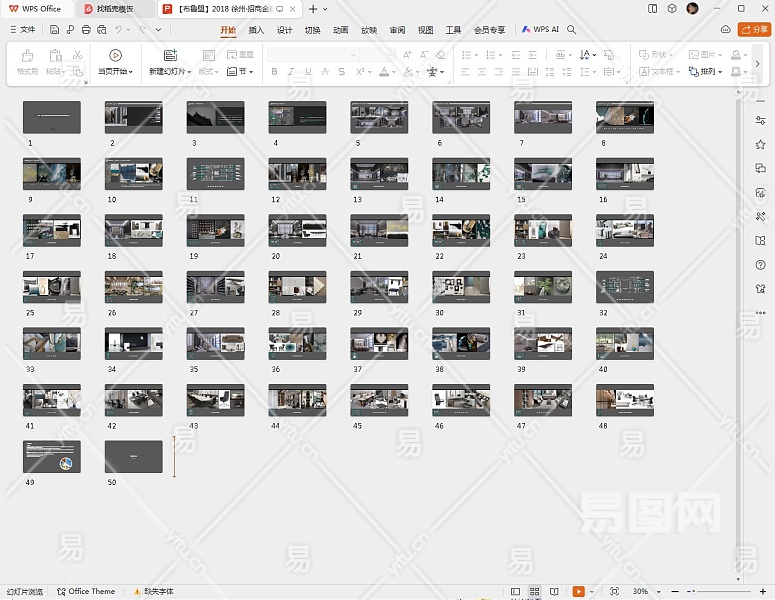Click the star icon in right sidebar
The height and width of the screenshot is (600, 775).
[x=761, y=144]
